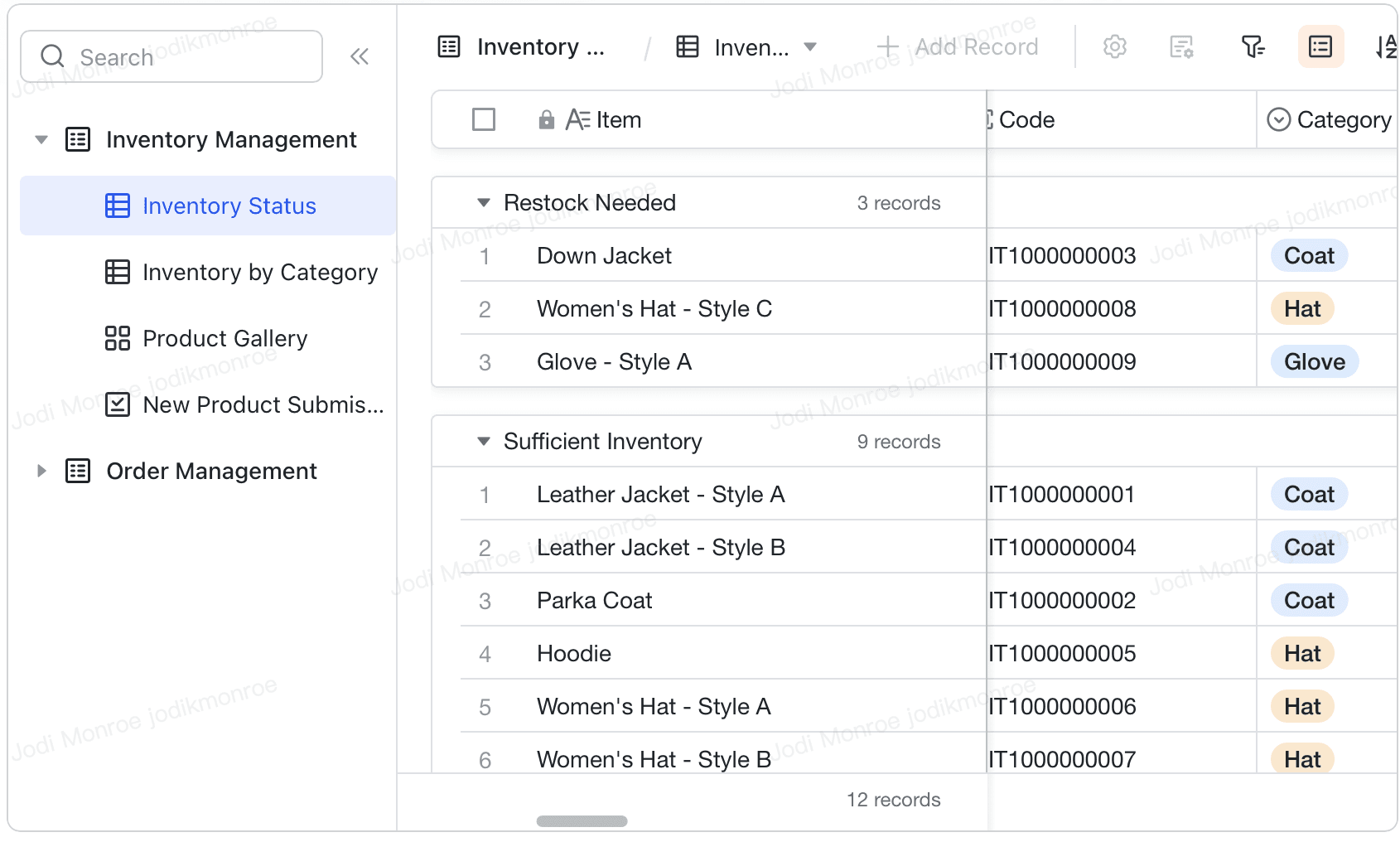Click the Code column header

click(x=1122, y=119)
